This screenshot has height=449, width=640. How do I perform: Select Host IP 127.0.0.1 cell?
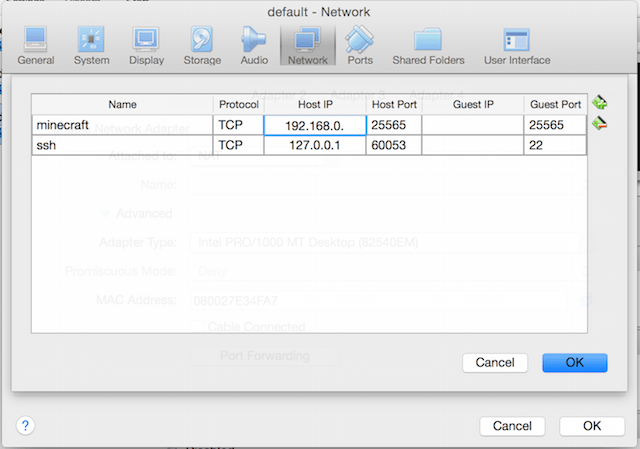(x=315, y=145)
